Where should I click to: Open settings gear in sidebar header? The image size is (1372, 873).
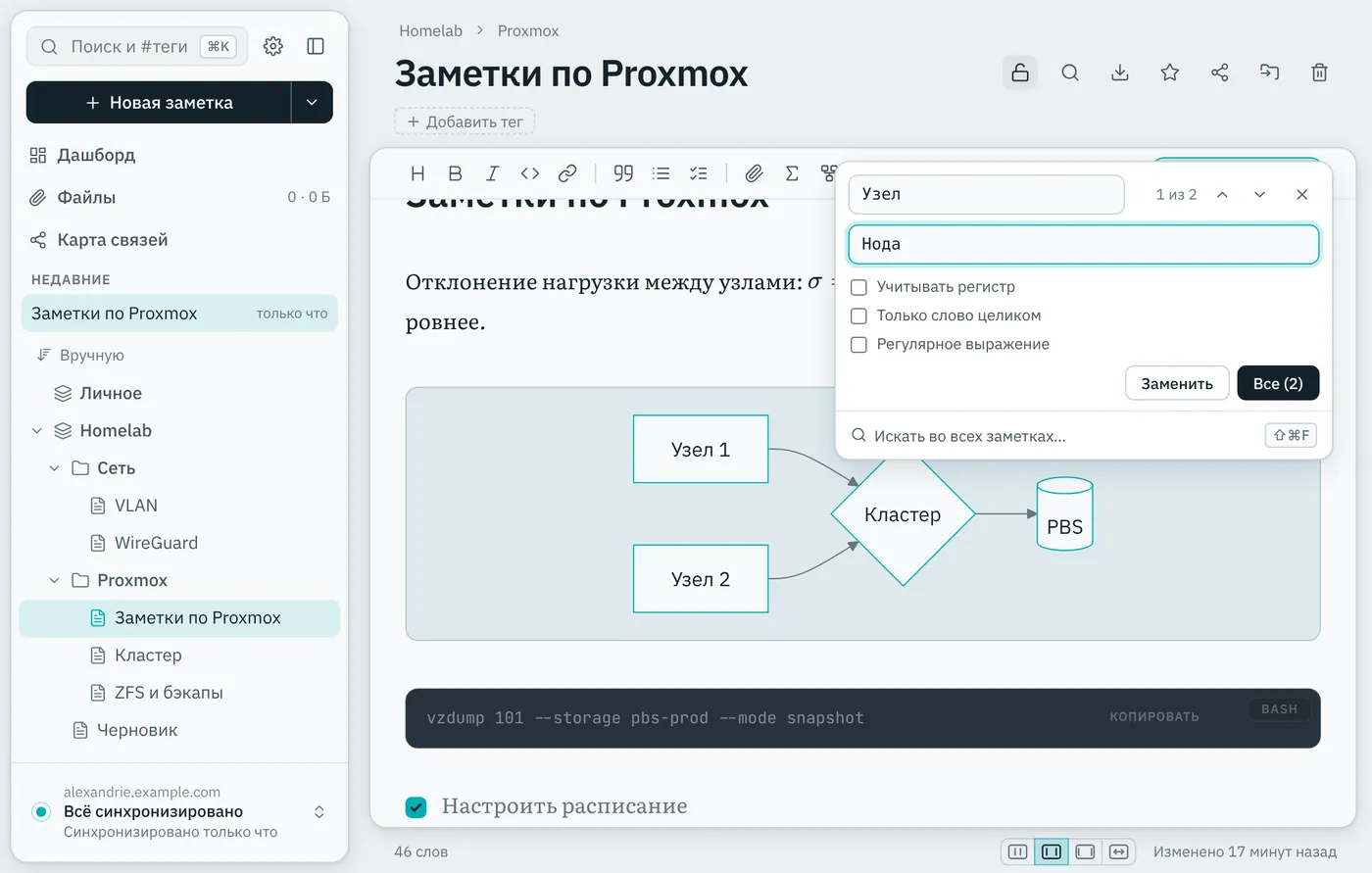[x=273, y=46]
